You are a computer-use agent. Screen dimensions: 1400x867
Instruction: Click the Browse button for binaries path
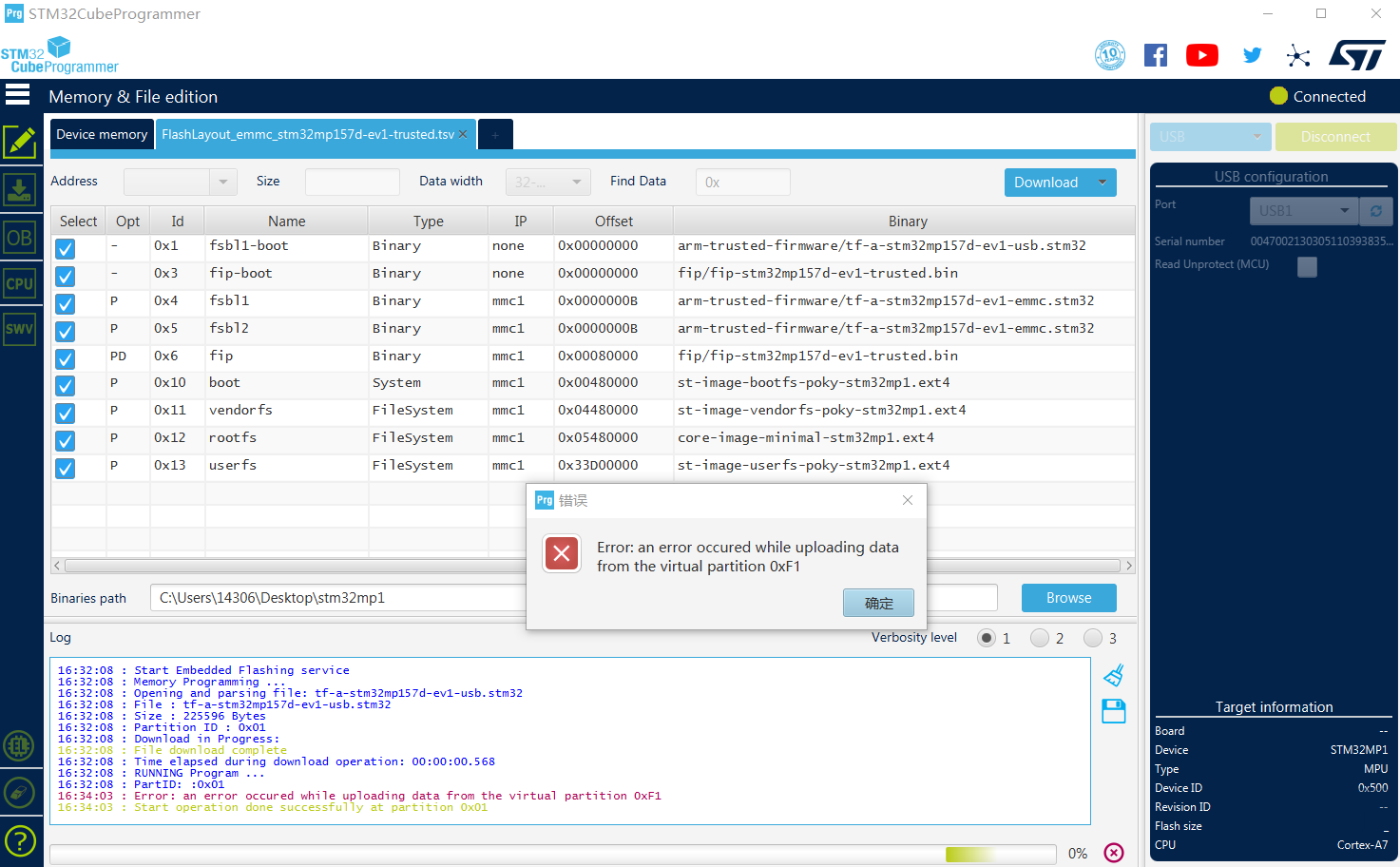1068,598
